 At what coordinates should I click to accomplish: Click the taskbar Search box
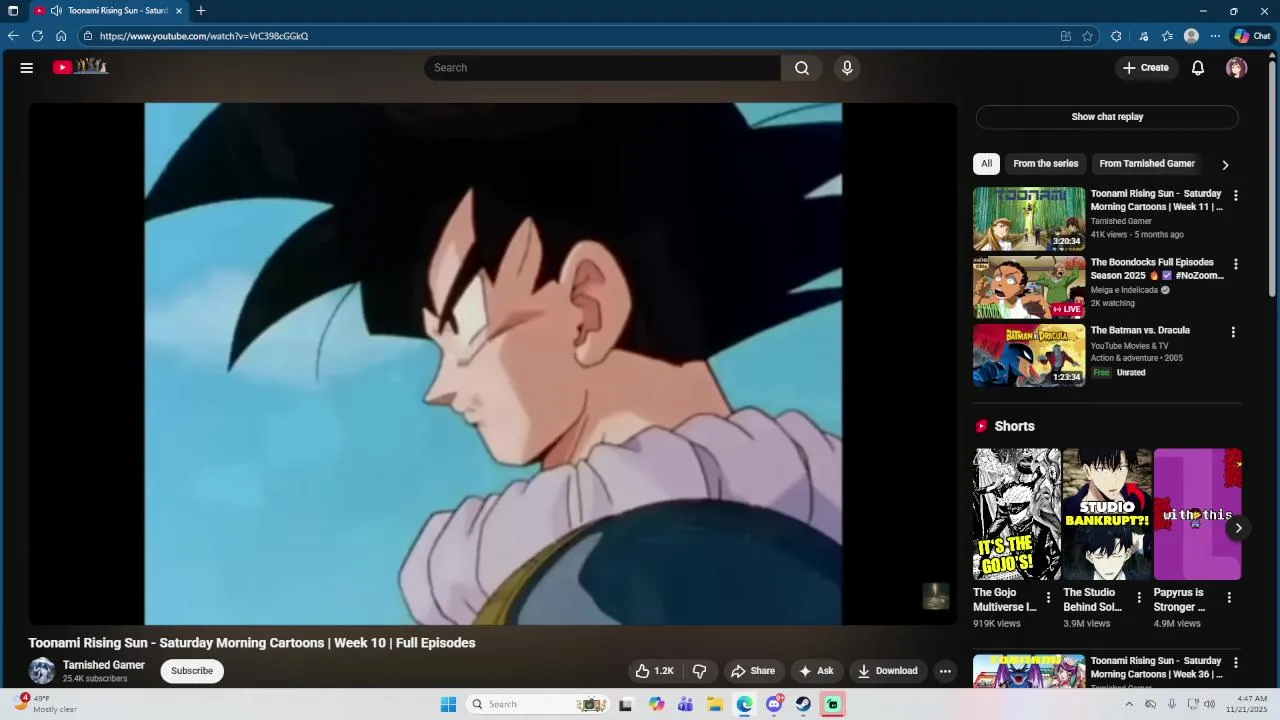538,704
